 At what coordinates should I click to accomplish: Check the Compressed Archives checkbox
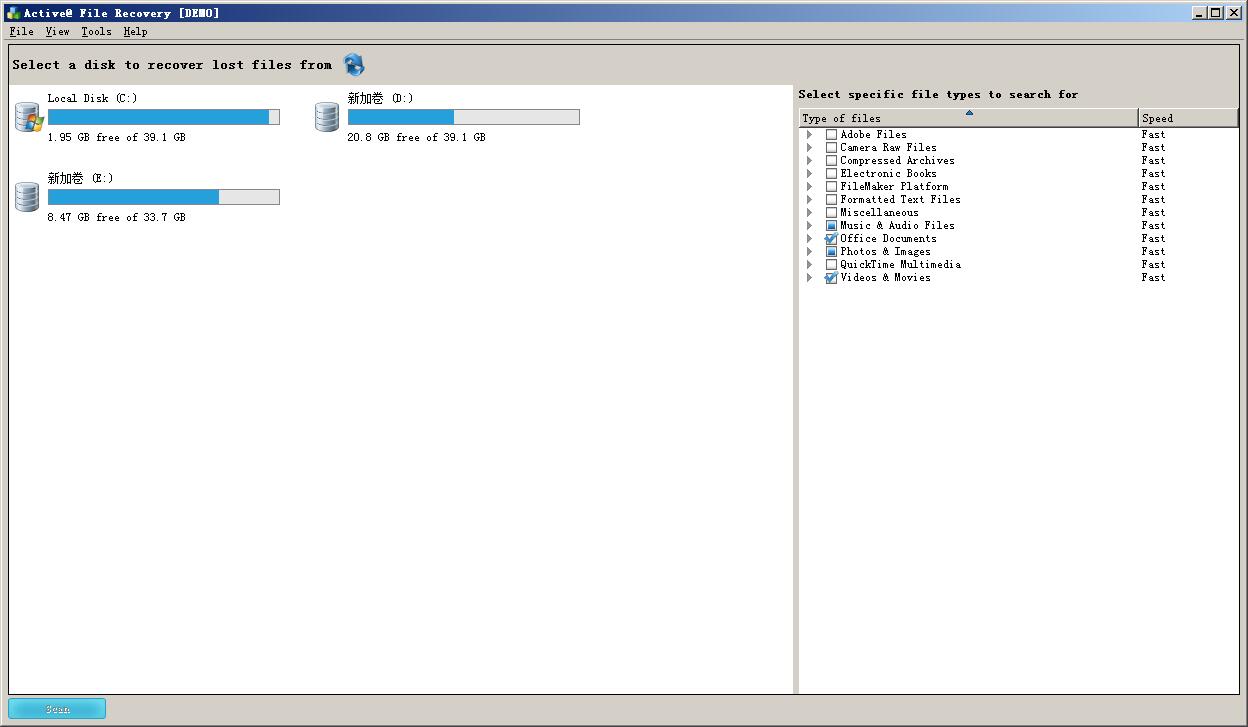click(x=831, y=161)
